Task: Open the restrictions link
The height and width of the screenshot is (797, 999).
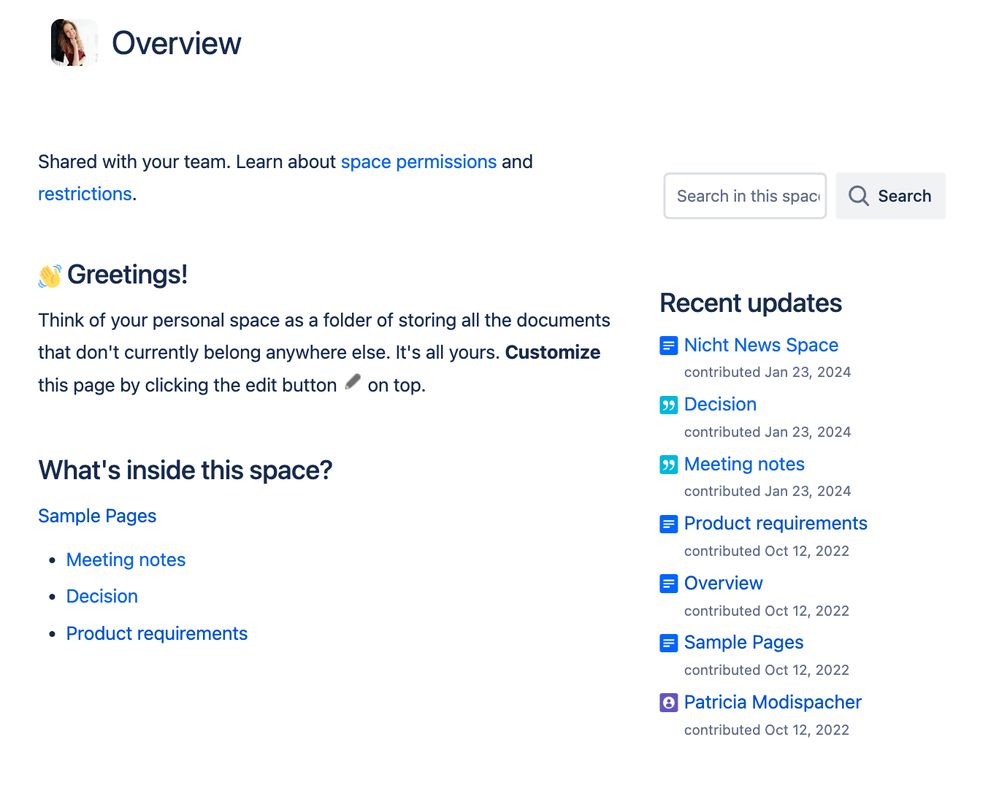Action: (x=85, y=194)
